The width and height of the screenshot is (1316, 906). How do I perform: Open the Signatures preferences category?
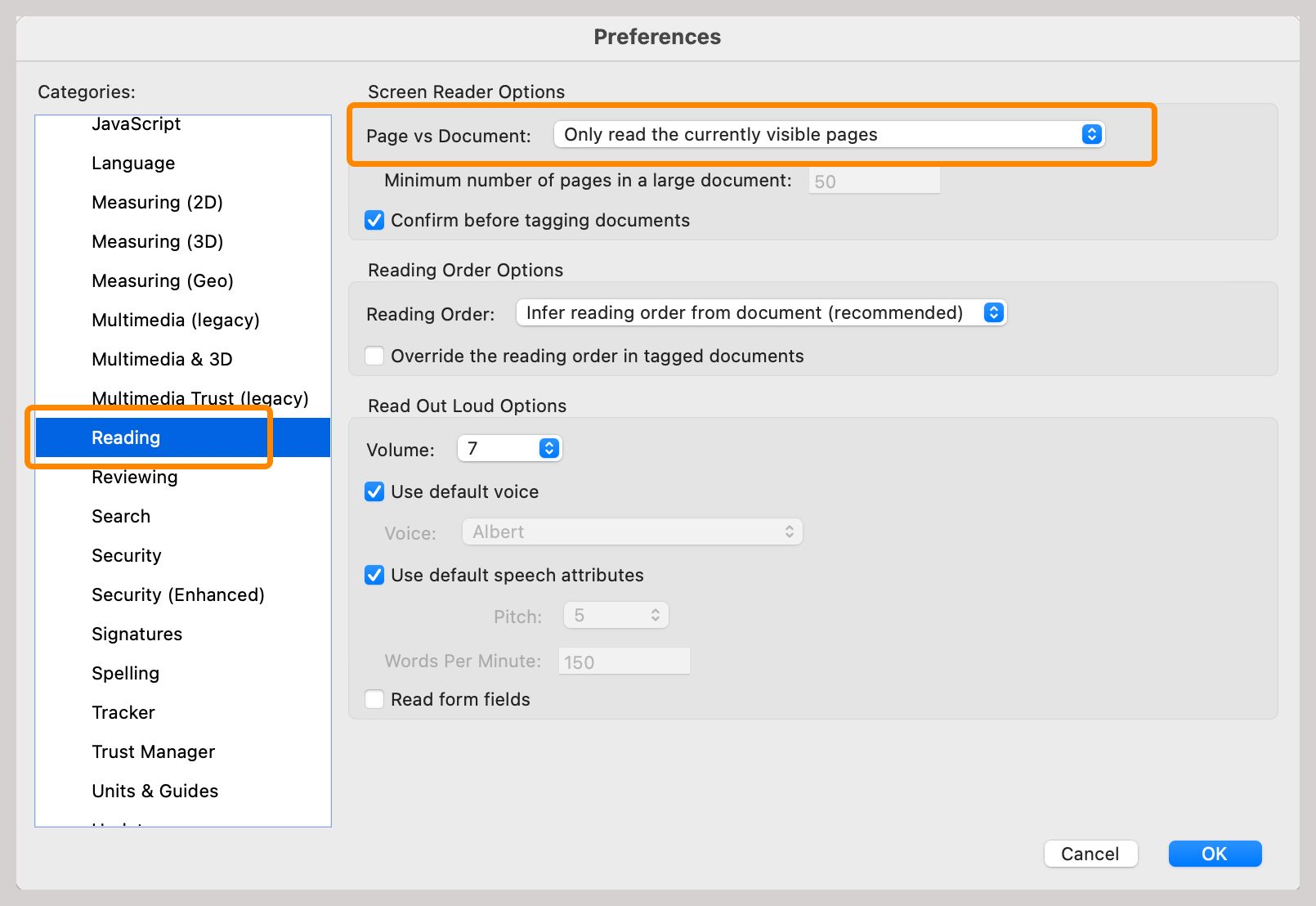(137, 635)
